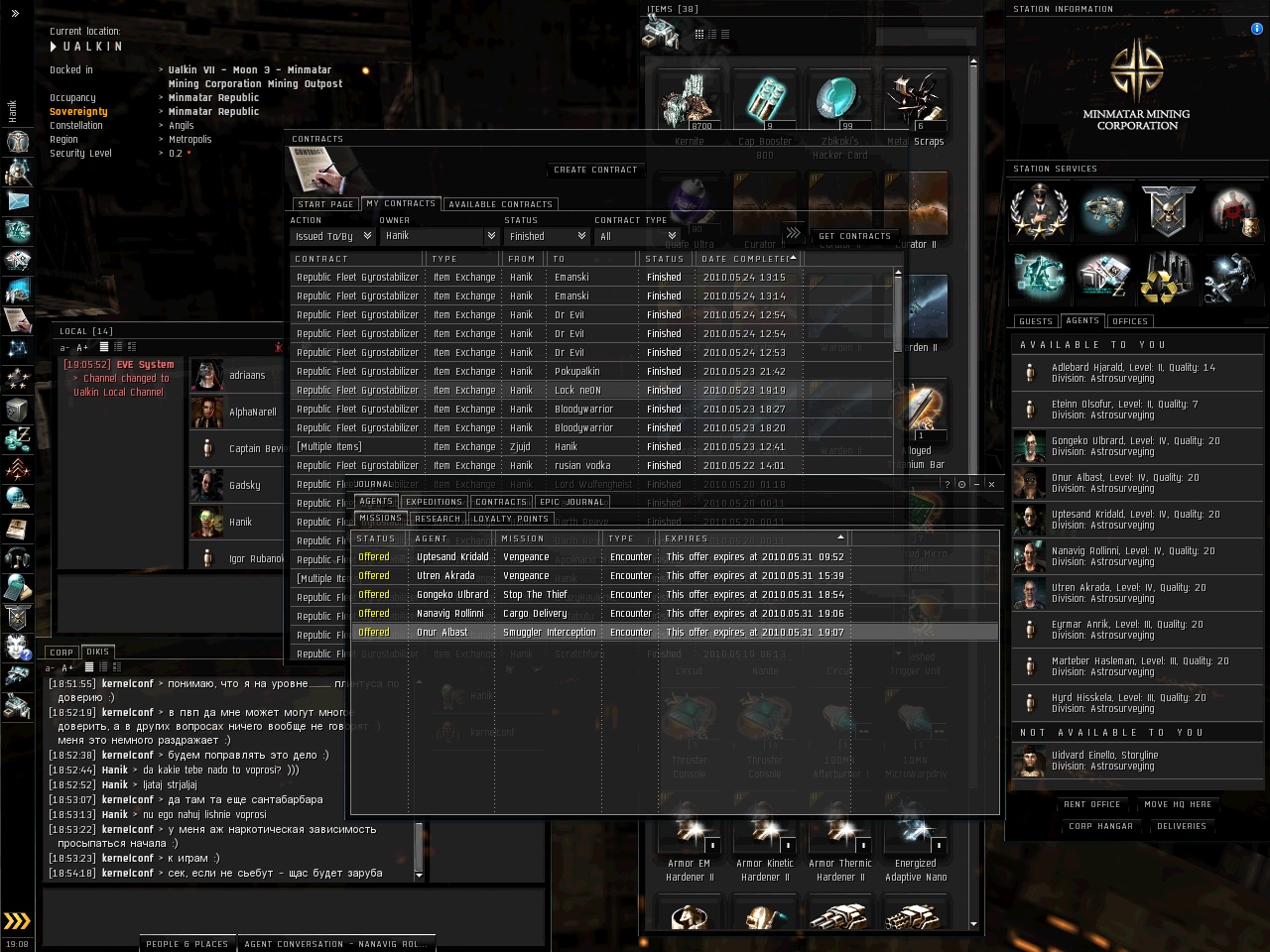This screenshot has height=952, width=1270.
Task: Open EVE Mail envelope icon in sidebar
Action: 18,201
